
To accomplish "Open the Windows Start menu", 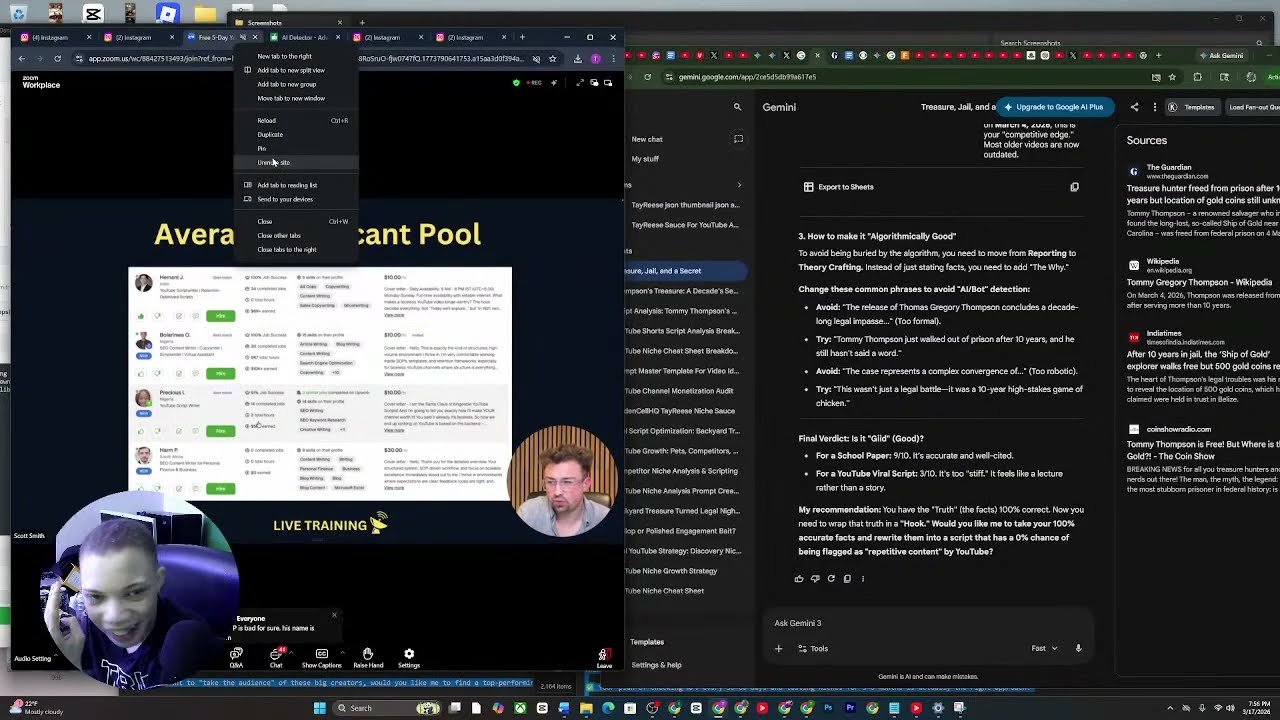I will 320,708.
